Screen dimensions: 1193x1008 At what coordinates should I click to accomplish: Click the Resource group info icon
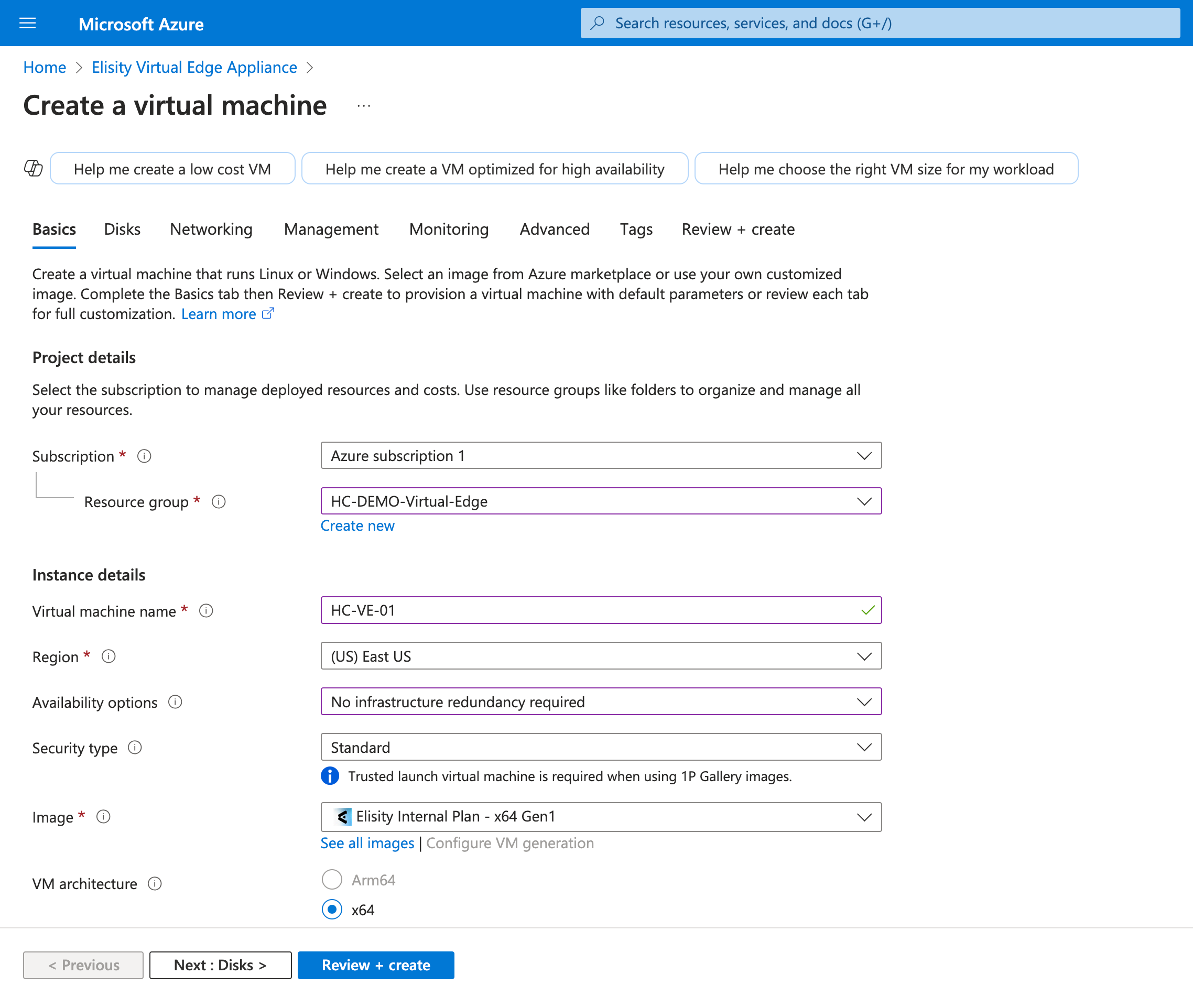coord(219,502)
